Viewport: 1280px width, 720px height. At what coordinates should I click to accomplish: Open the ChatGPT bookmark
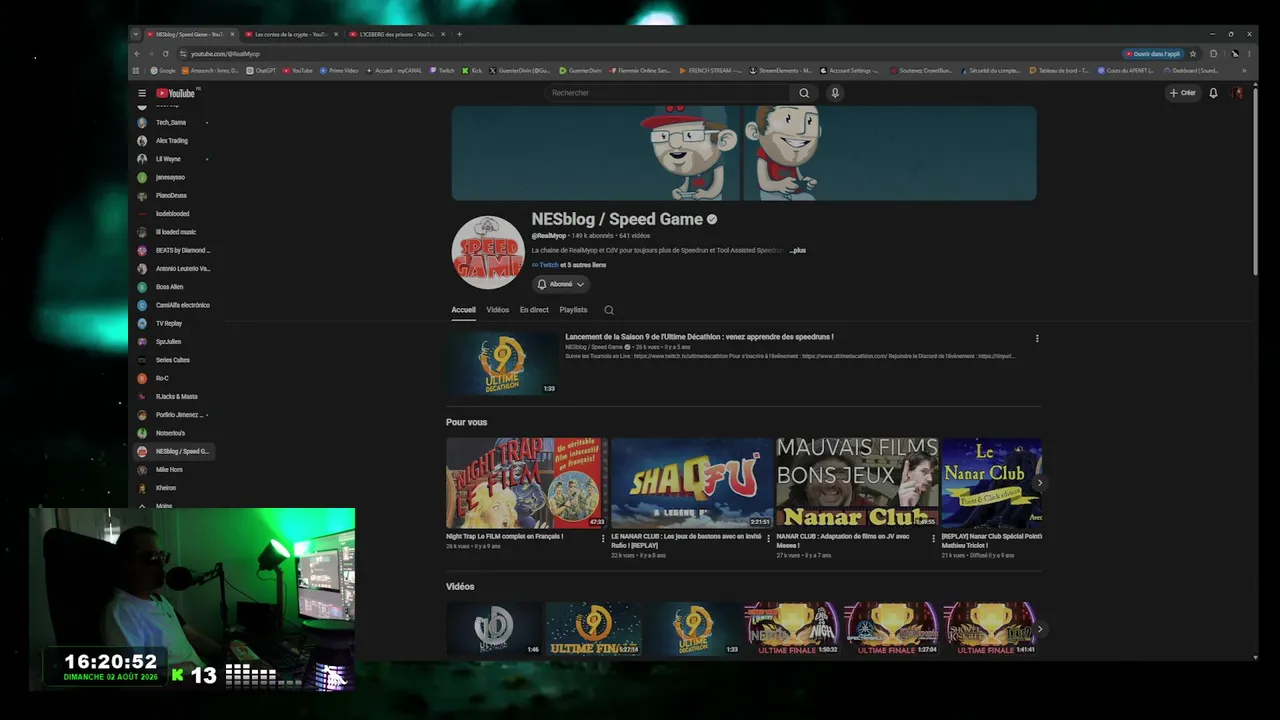[x=260, y=71]
